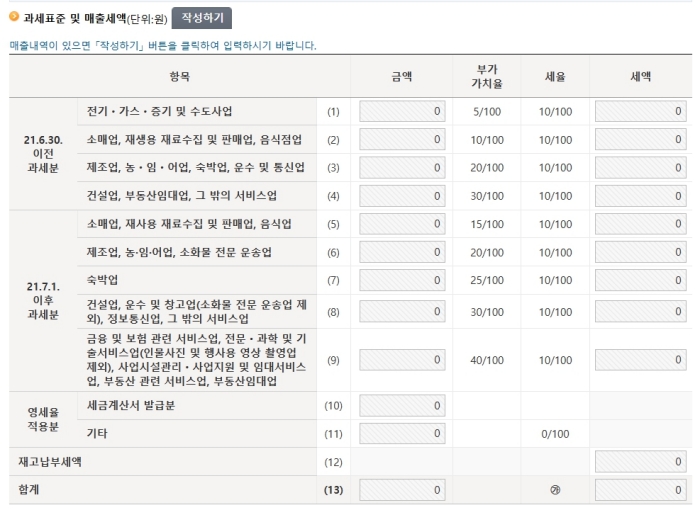
Task: Select the 금액 field for row (5)
Action: click(402, 224)
